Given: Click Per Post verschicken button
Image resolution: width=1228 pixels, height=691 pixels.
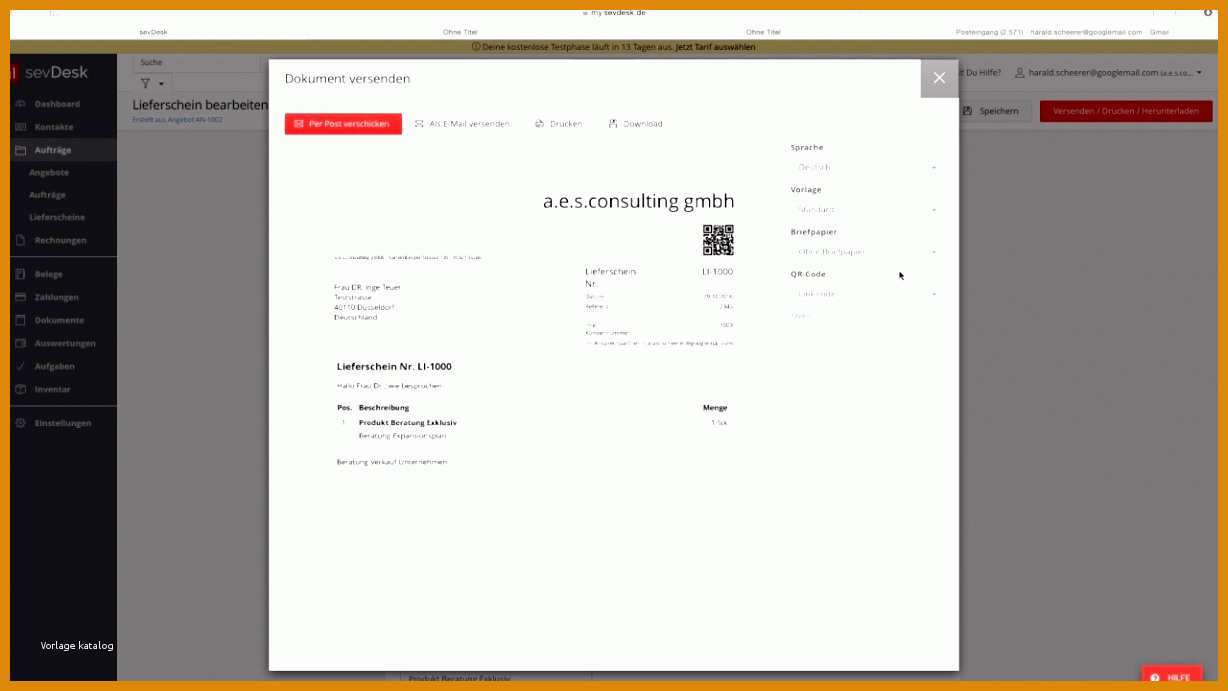Looking at the screenshot, I should click(343, 124).
